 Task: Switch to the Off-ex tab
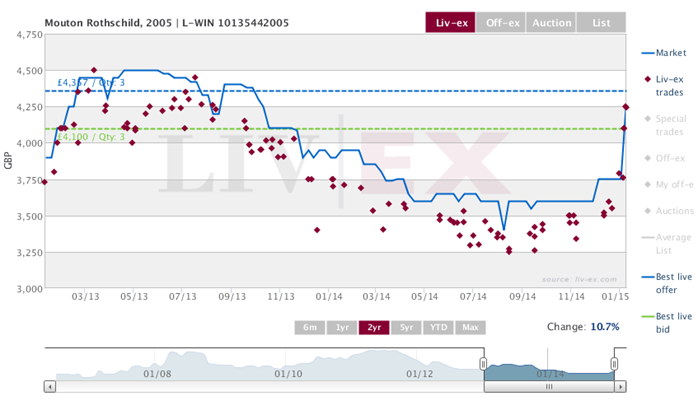point(501,23)
